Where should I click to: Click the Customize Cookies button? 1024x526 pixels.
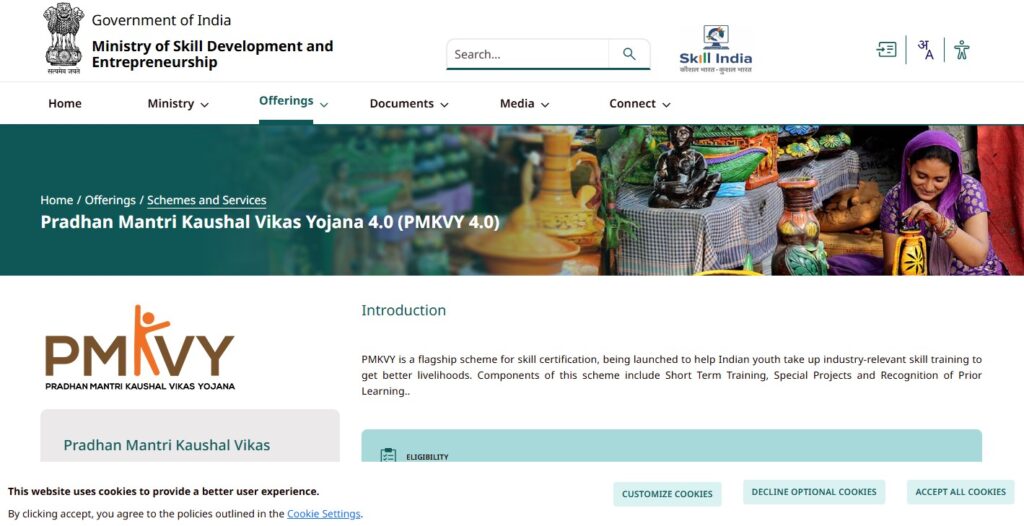(x=667, y=494)
